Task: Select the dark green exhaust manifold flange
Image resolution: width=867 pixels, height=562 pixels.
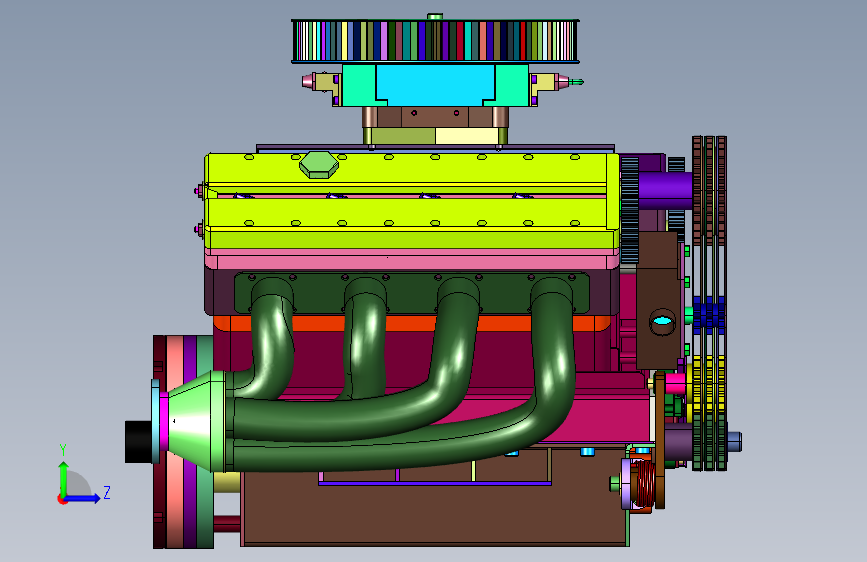Action: pyautogui.click(x=412, y=293)
